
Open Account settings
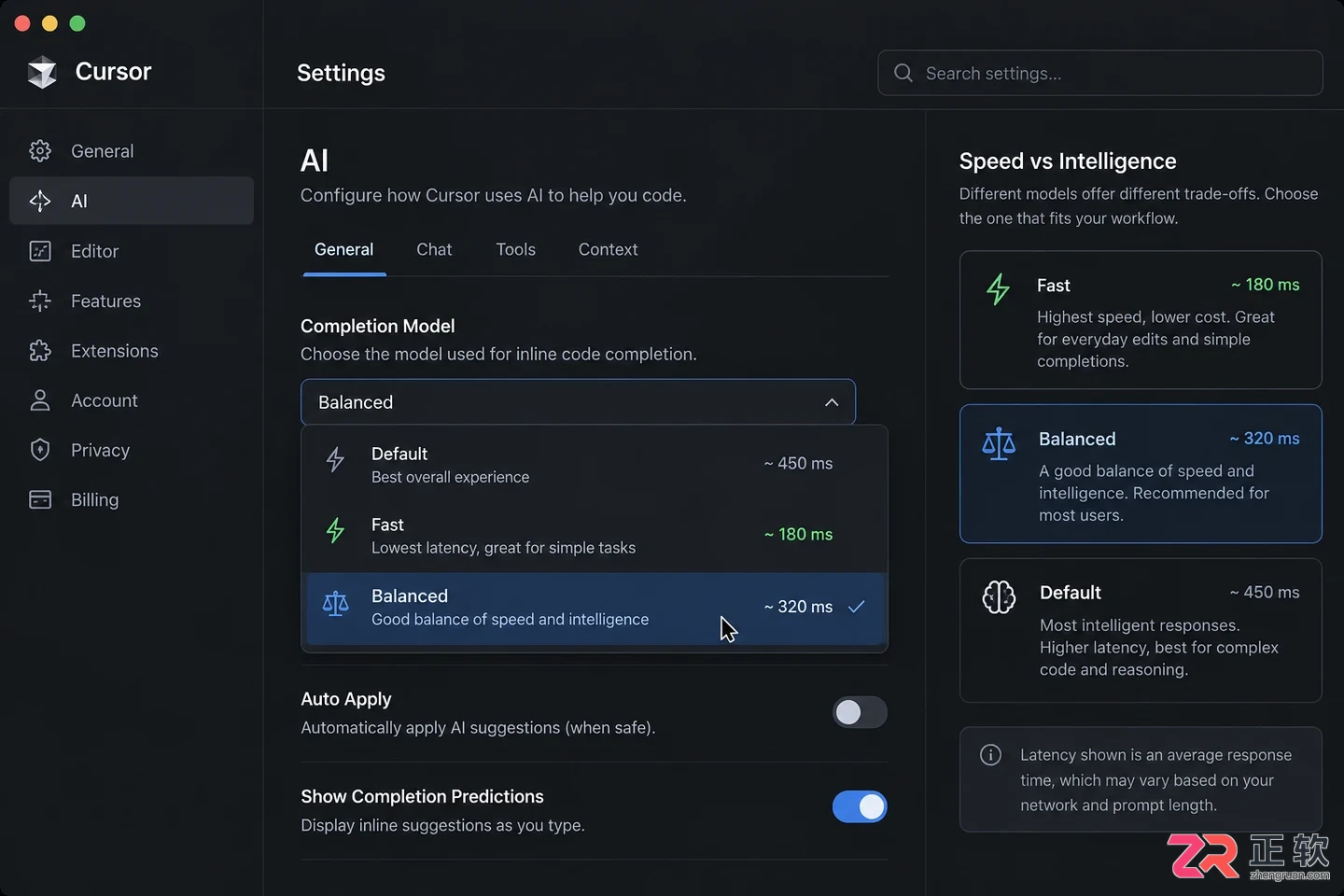[x=132, y=400]
